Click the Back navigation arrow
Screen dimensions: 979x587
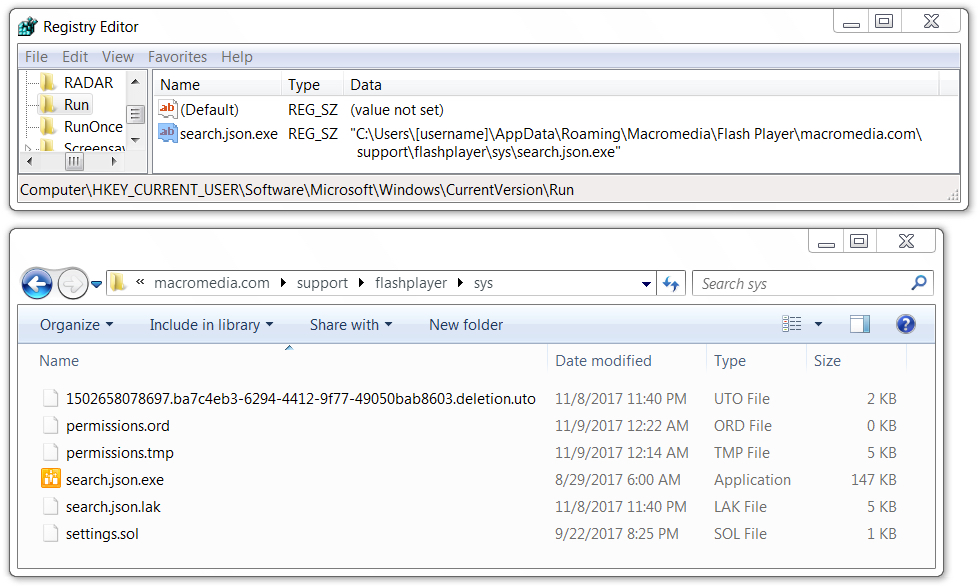coord(37,284)
